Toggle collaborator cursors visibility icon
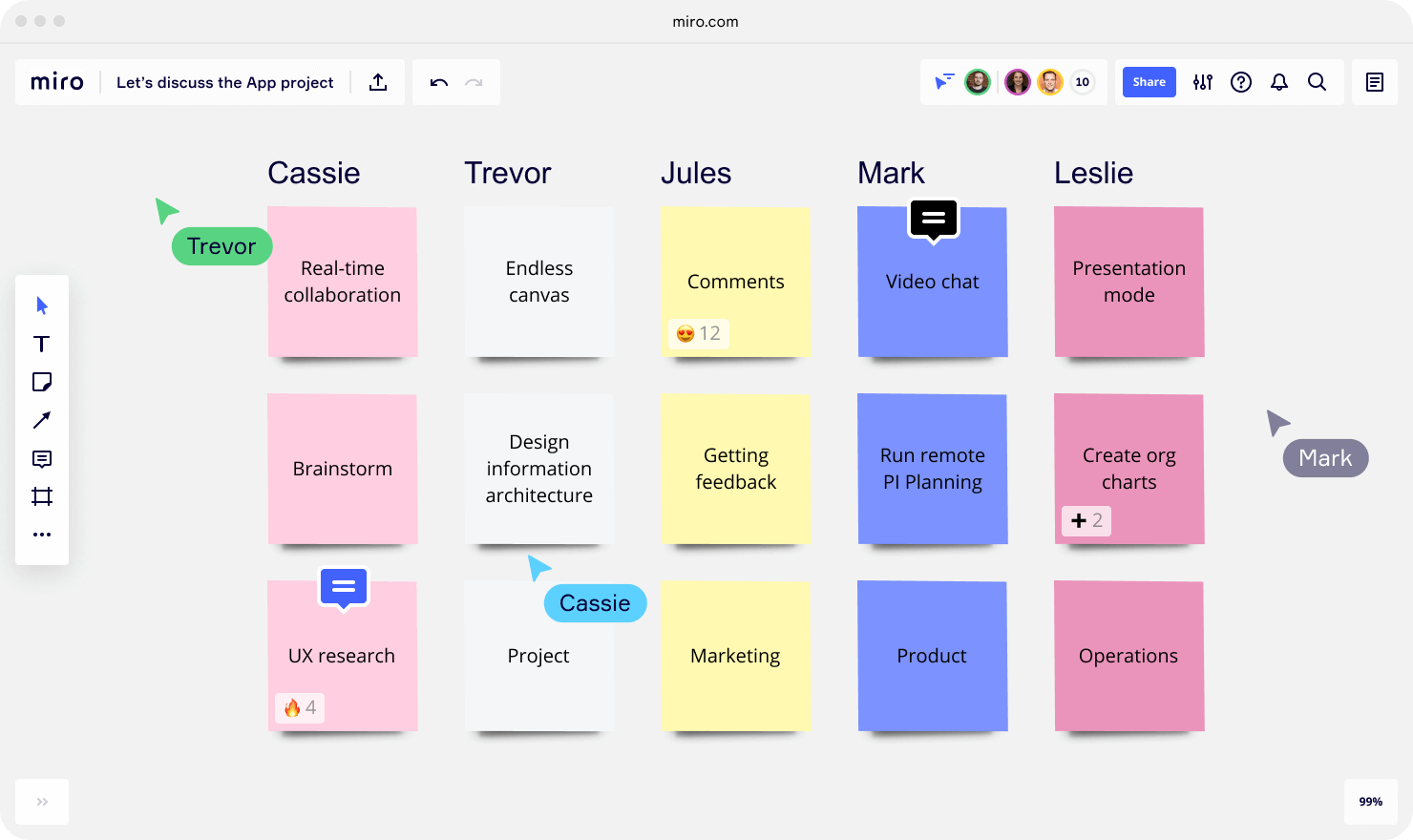 point(944,82)
